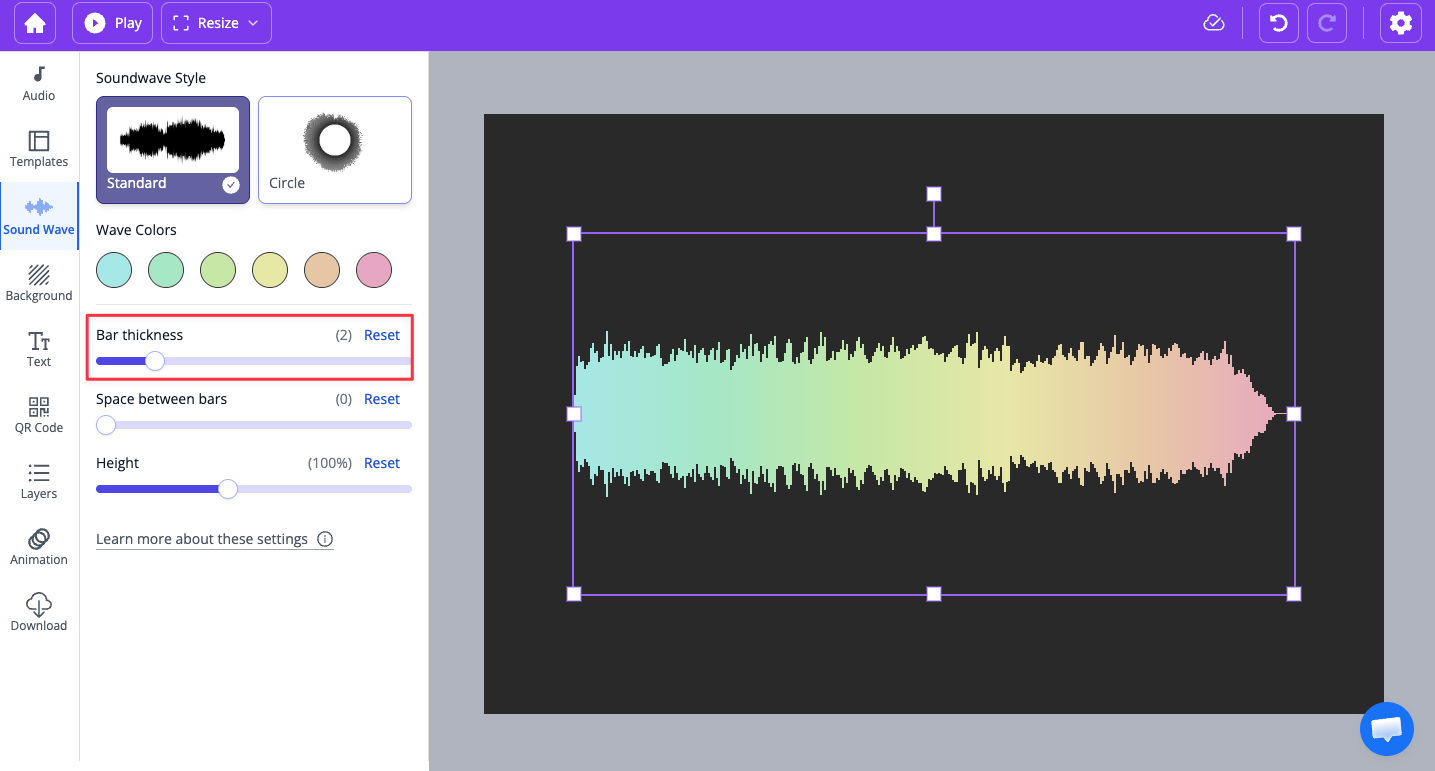Open the Text tool
Image resolution: width=1435 pixels, height=771 pixels.
tap(38, 347)
